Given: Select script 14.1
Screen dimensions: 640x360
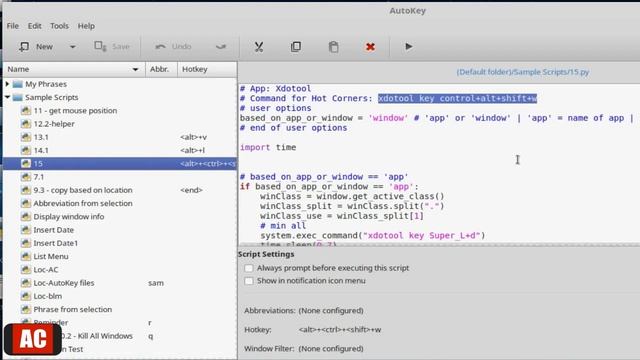Looking at the screenshot, I should point(41,150).
